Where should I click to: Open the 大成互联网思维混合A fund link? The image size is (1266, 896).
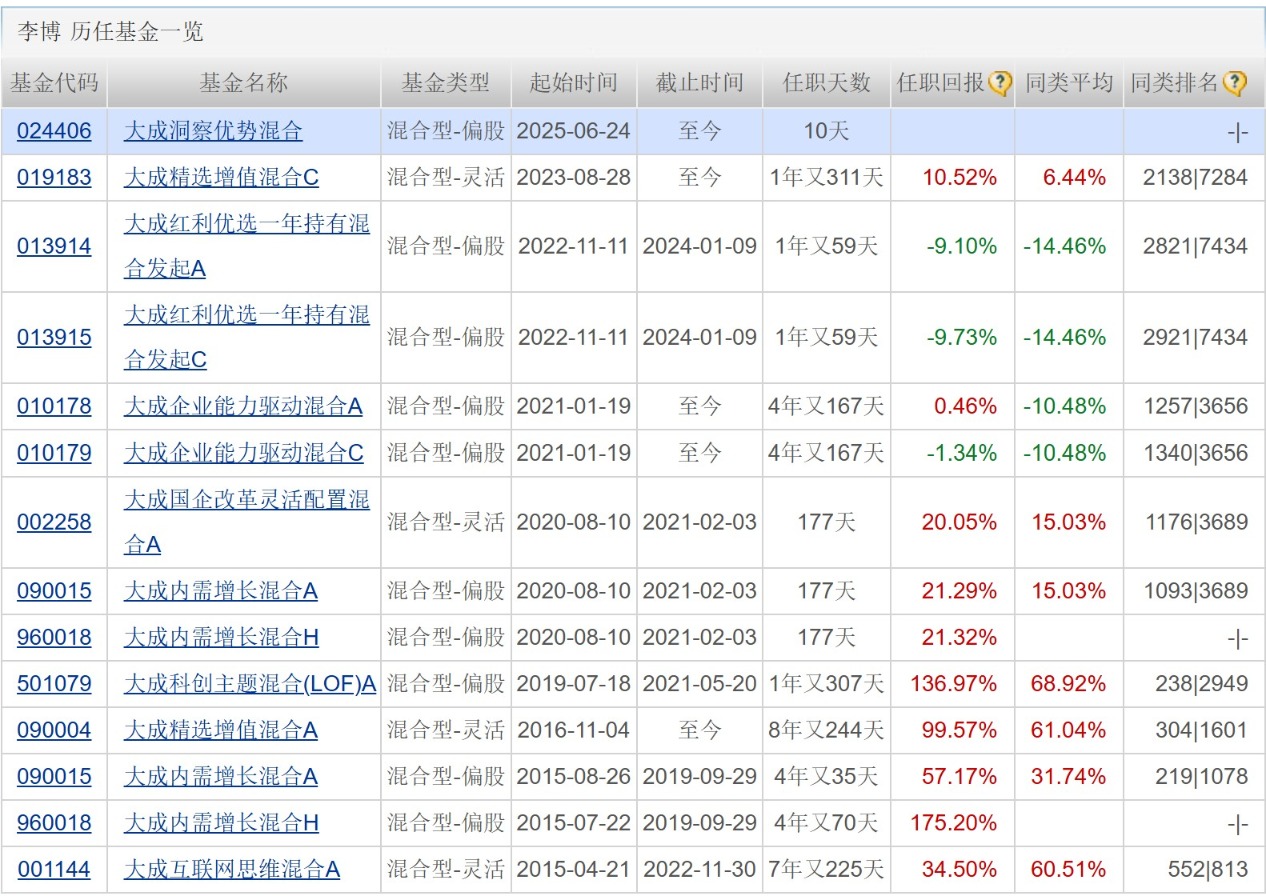232,870
